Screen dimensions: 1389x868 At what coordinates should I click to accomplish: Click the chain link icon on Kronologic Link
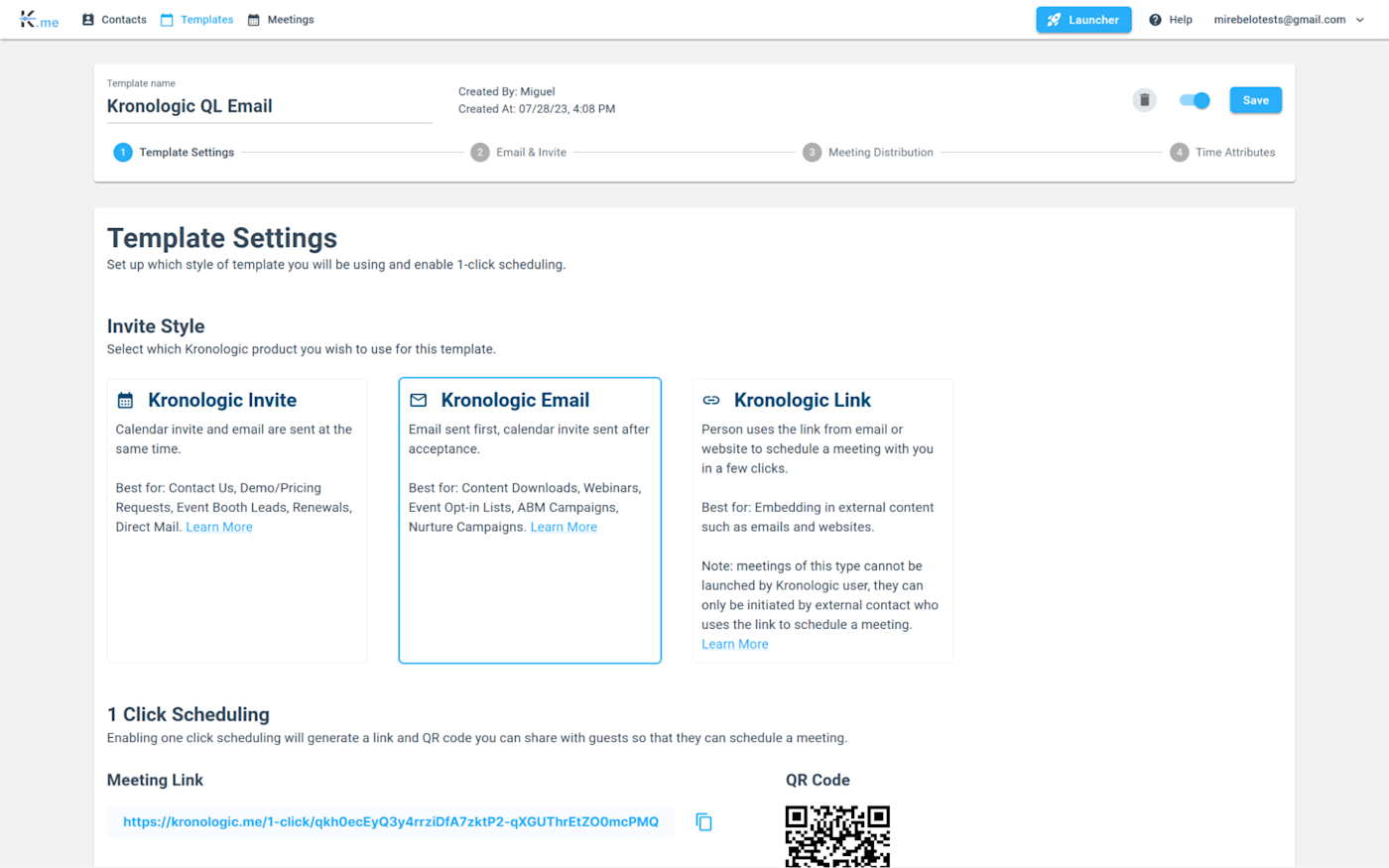pos(711,401)
